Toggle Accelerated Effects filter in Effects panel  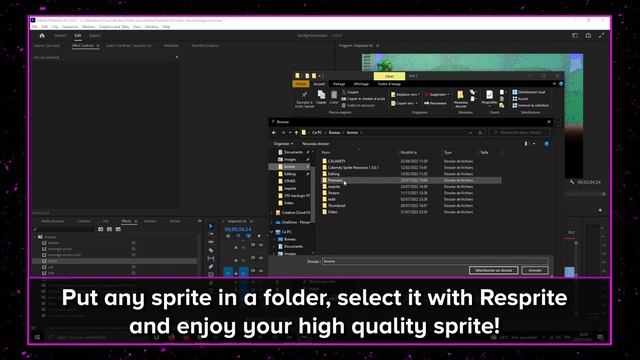click(100, 229)
